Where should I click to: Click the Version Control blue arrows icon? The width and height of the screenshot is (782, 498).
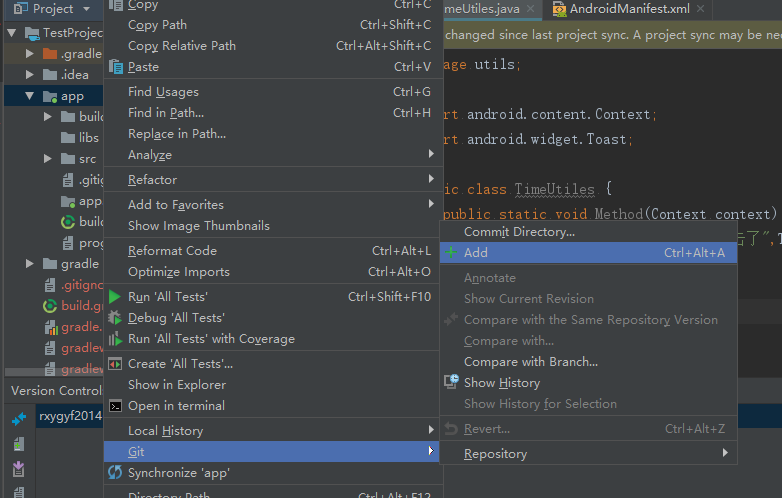[19, 419]
